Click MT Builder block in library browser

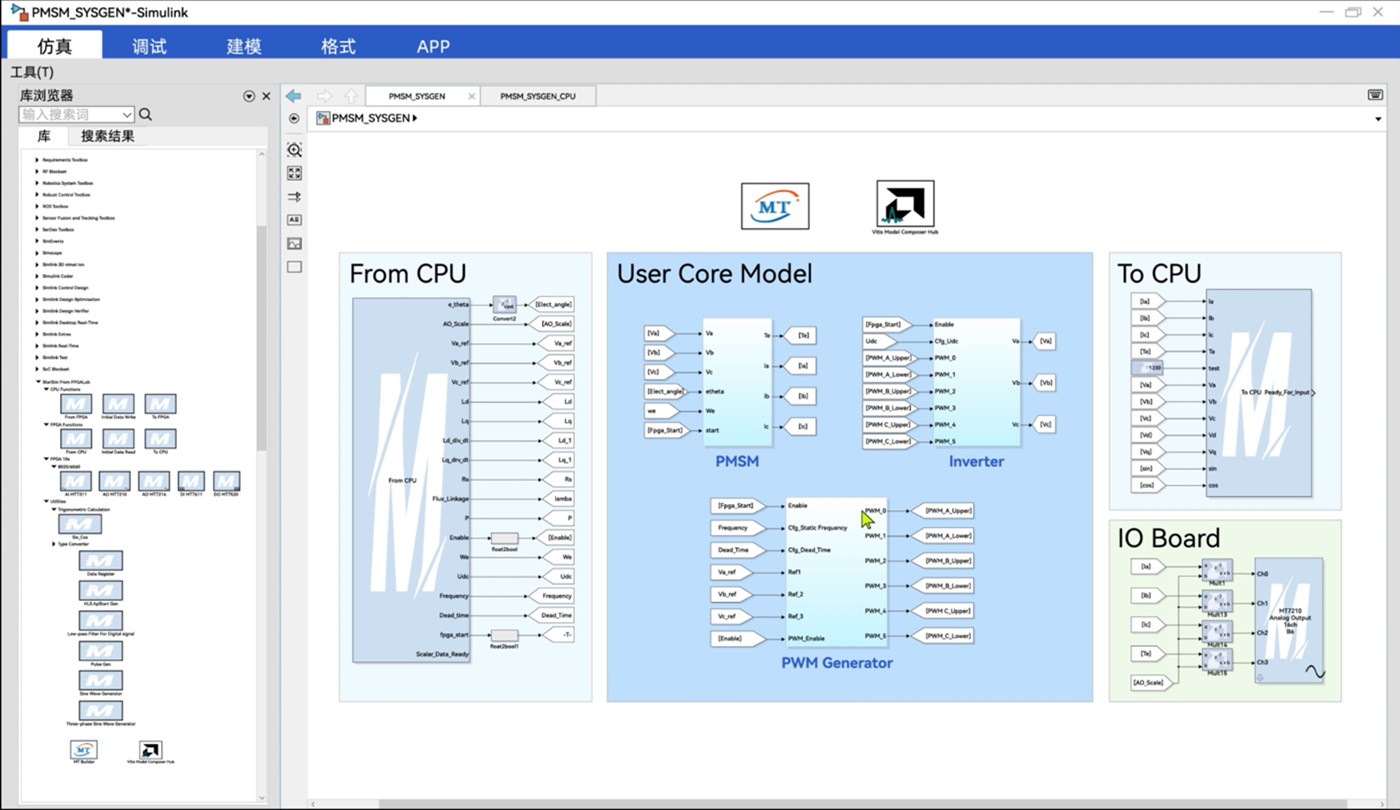84,750
